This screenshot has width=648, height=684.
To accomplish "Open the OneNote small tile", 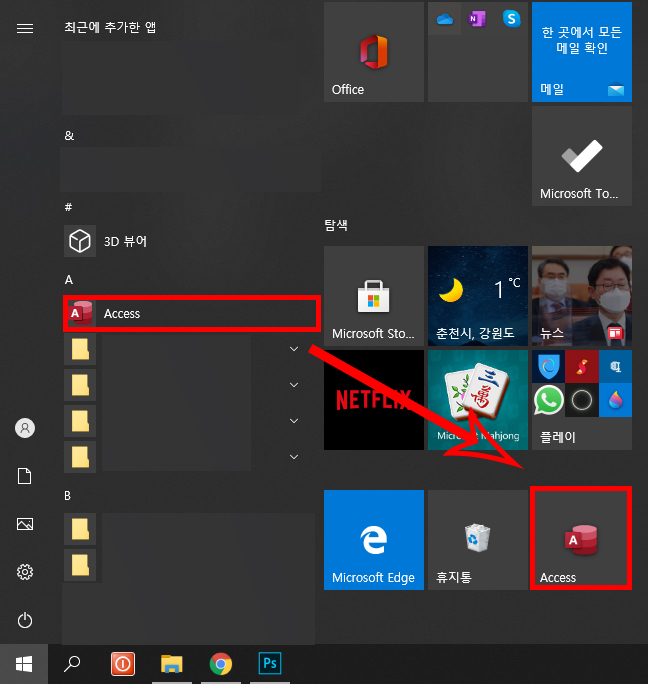I will click(x=478, y=19).
